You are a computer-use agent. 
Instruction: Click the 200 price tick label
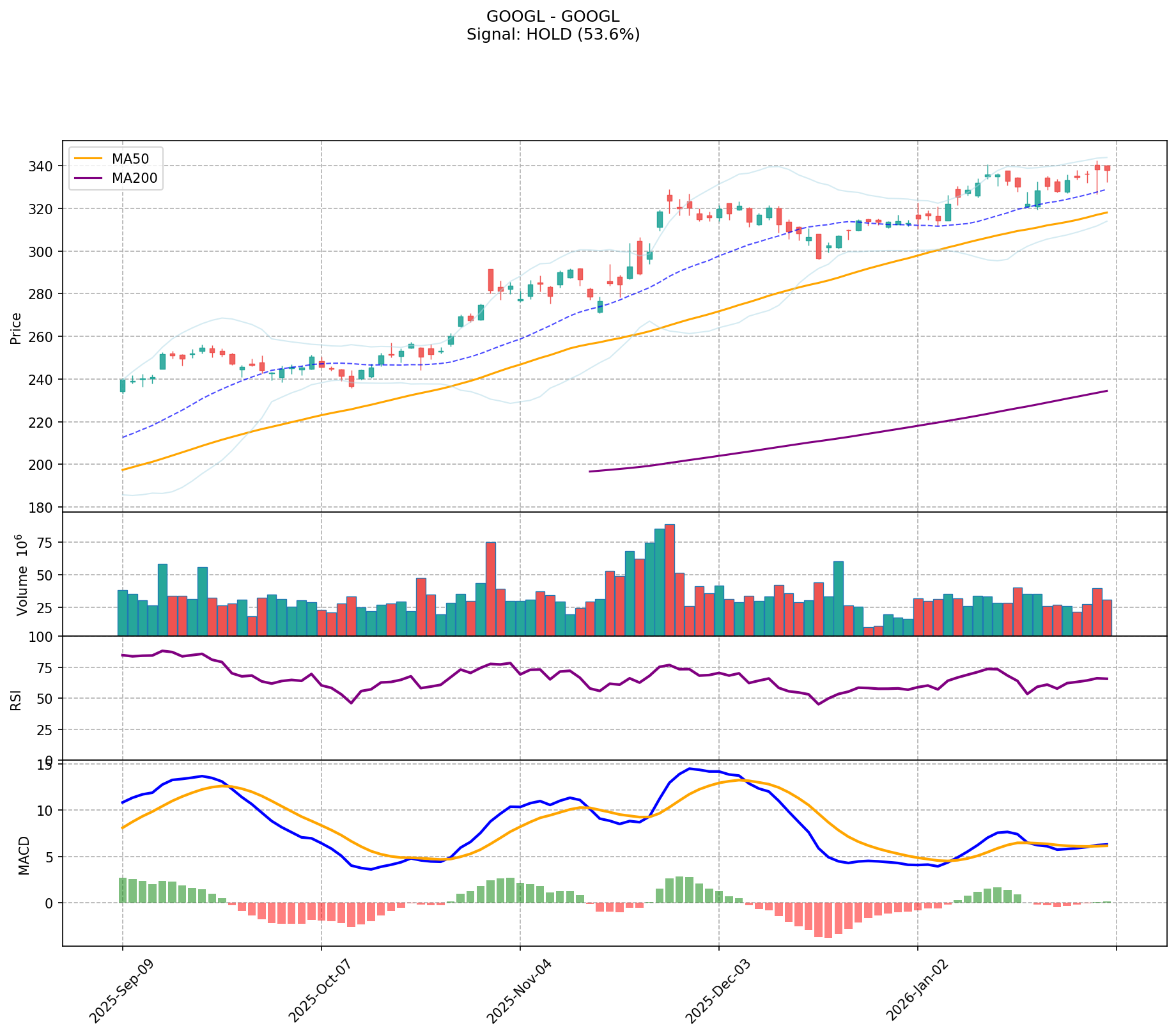pyautogui.click(x=47, y=465)
